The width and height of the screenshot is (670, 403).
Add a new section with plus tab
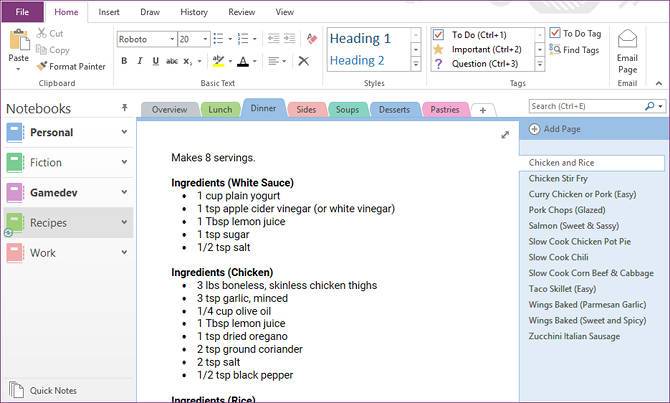(x=483, y=110)
